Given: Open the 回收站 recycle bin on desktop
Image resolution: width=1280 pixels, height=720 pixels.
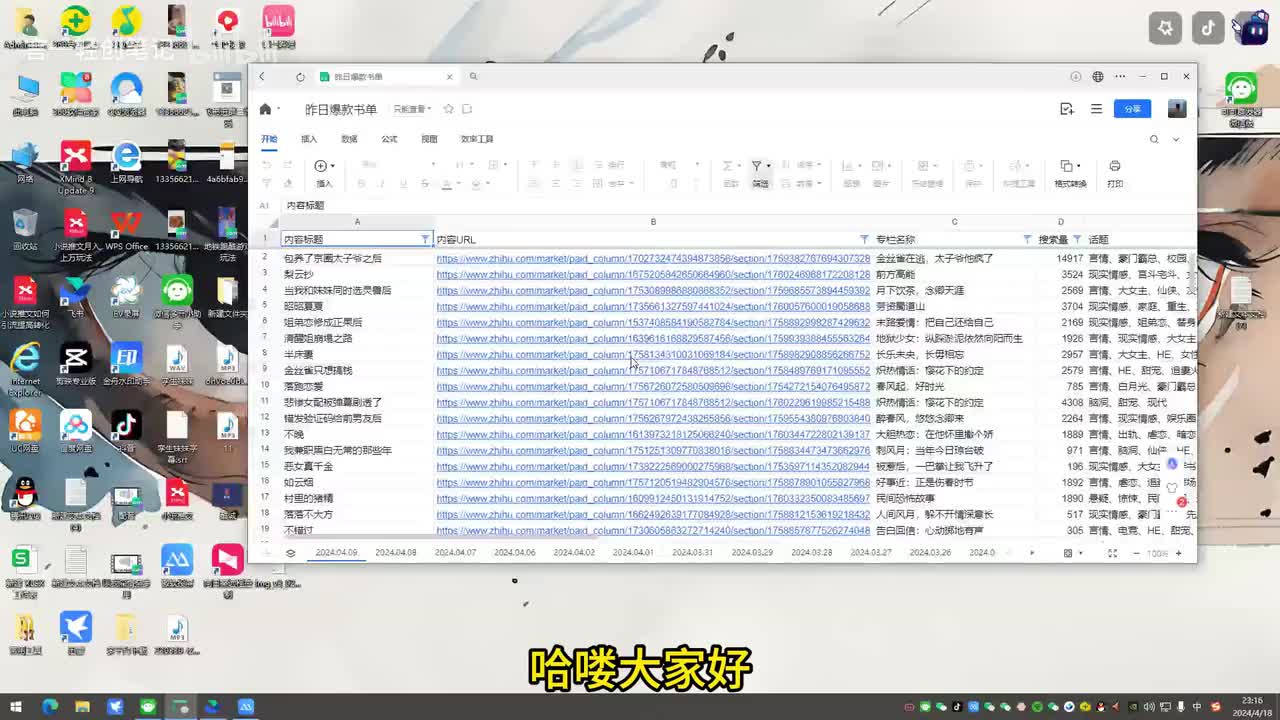Looking at the screenshot, I should click(x=26, y=229).
